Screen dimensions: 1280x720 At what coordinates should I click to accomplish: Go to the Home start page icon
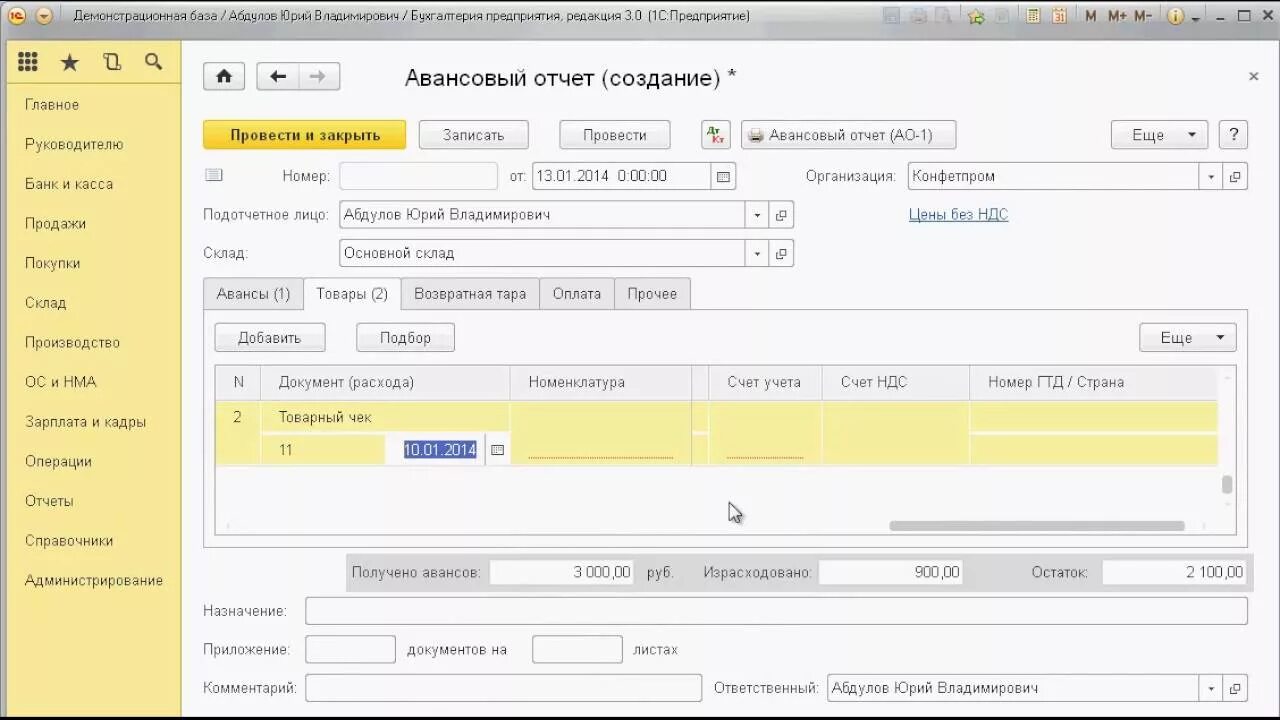[224, 77]
